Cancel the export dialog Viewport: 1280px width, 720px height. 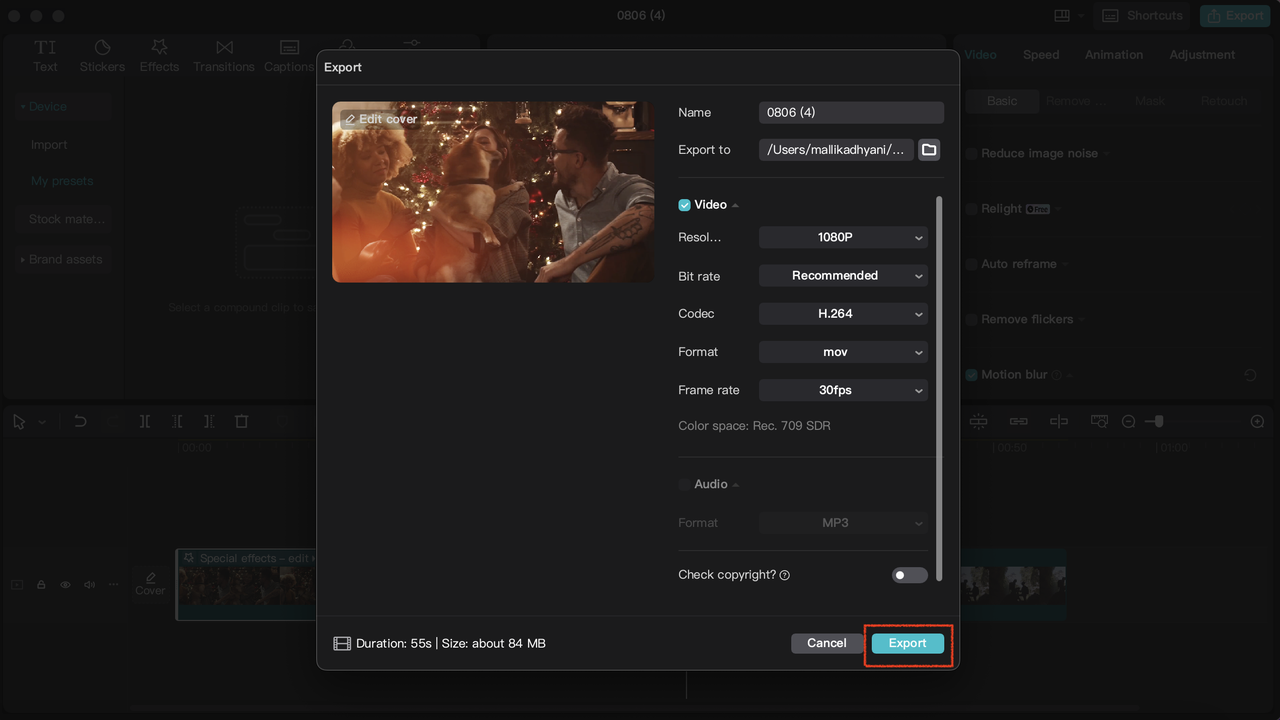click(x=826, y=643)
